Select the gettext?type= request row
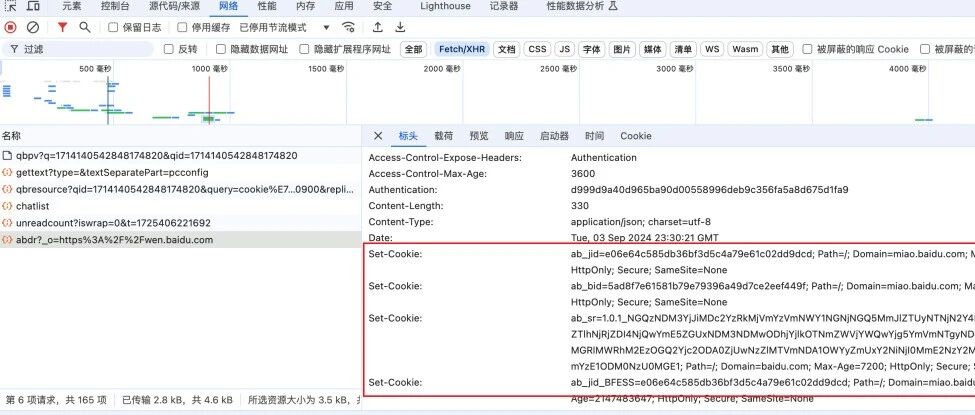 coord(180,172)
